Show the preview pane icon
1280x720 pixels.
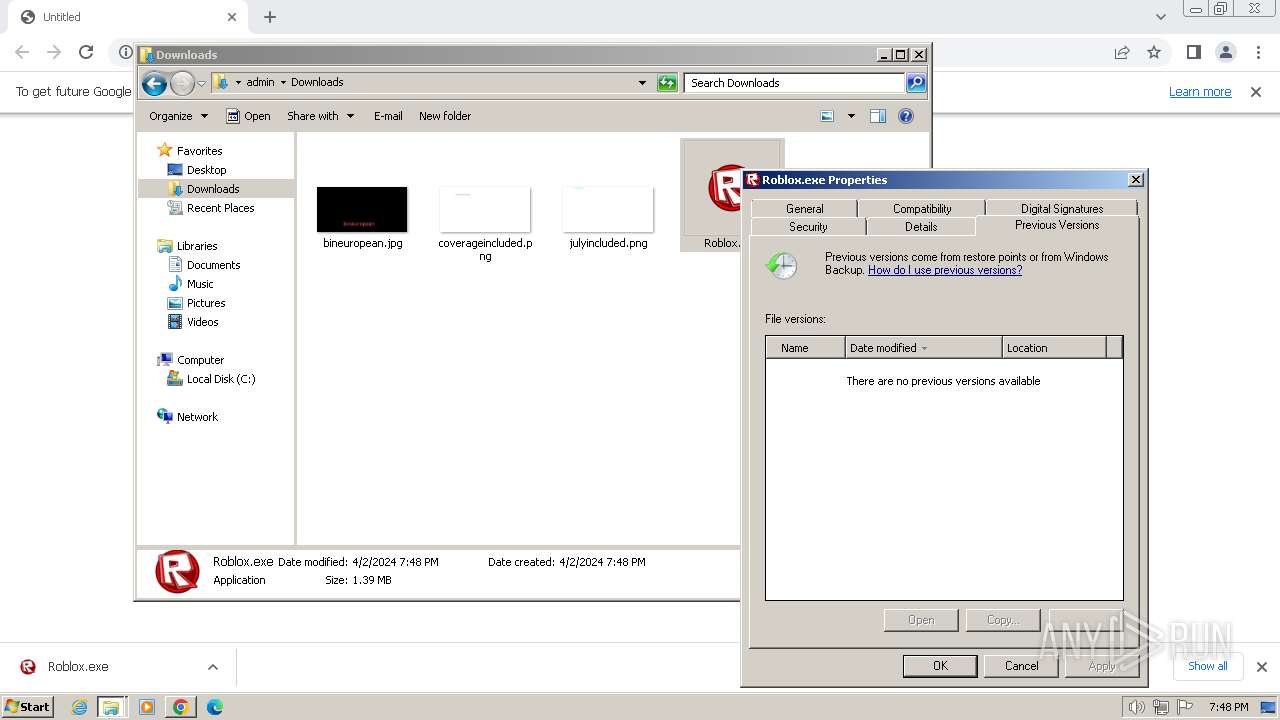(x=878, y=116)
